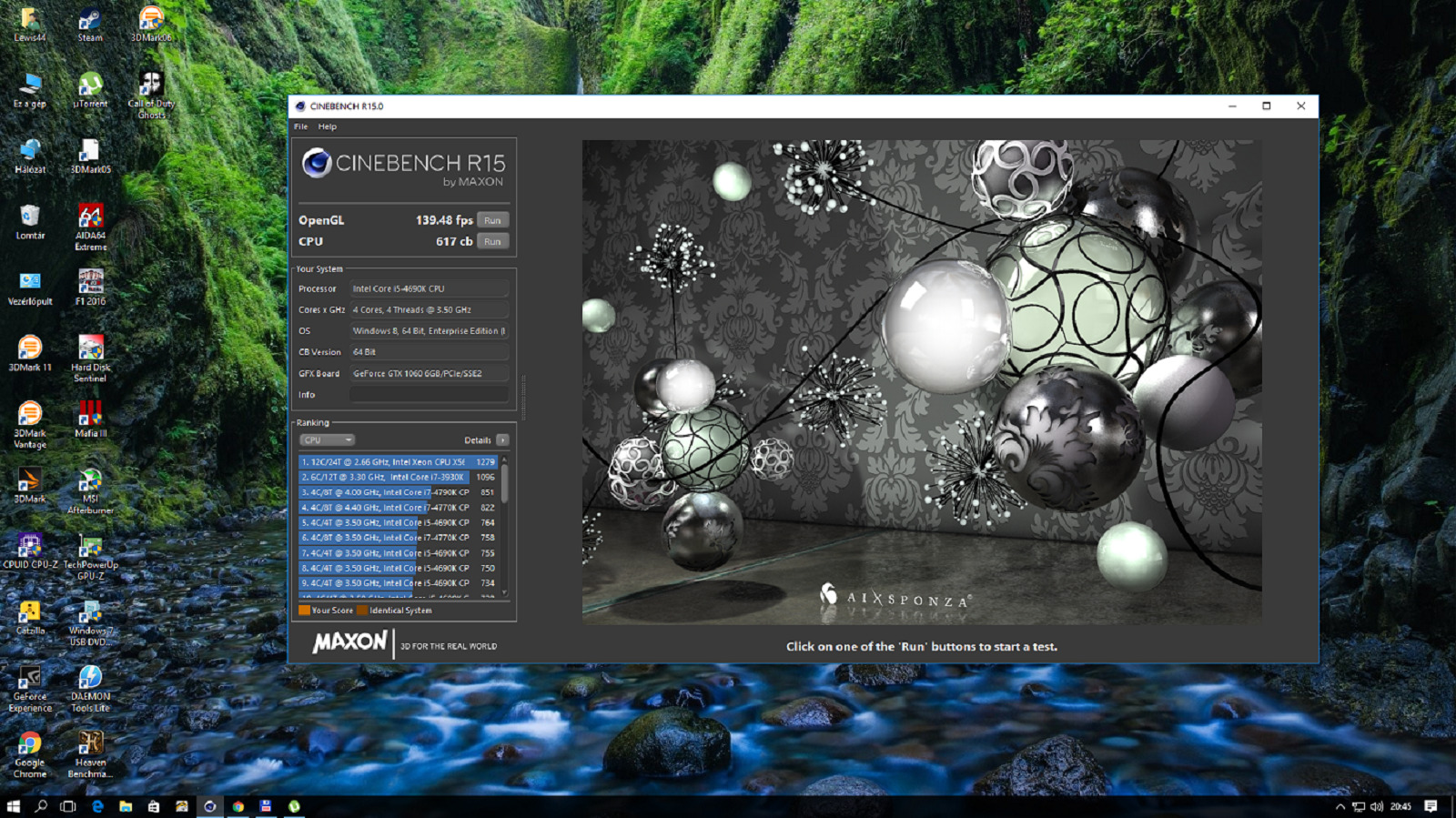Select ranking row 7 i5-4690K score 755
1456x818 pixels.
[x=398, y=553]
